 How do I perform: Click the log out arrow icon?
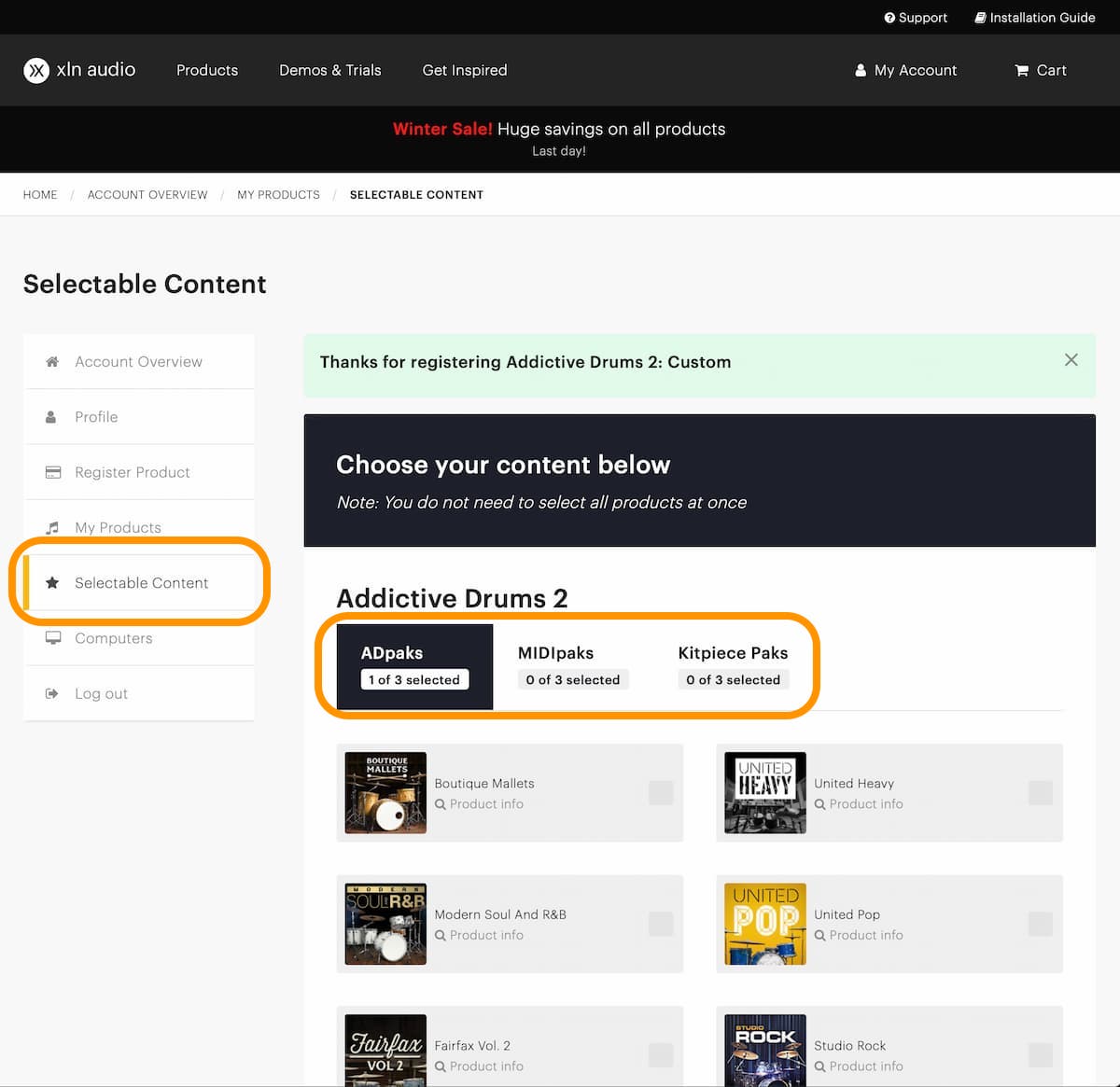pyautogui.click(x=52, y=693)
